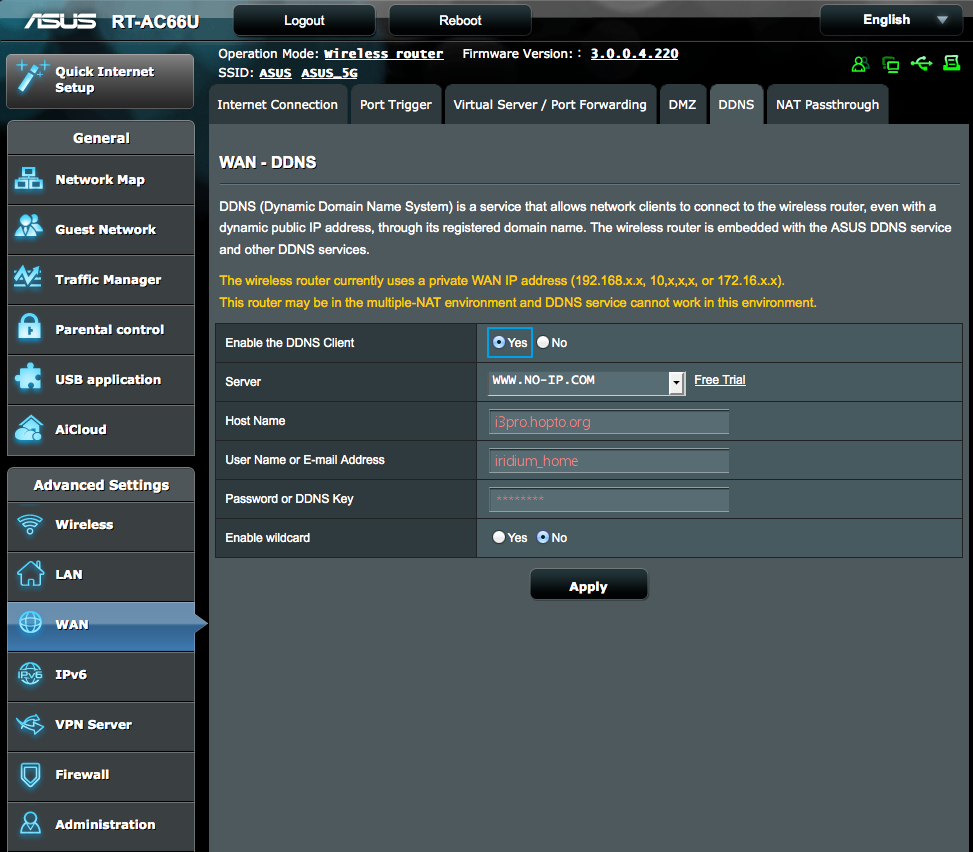Image resolution: width=973 pixels, height=852 pixels.
Task: Click the USB status icon in header
Action: (921, 64)
